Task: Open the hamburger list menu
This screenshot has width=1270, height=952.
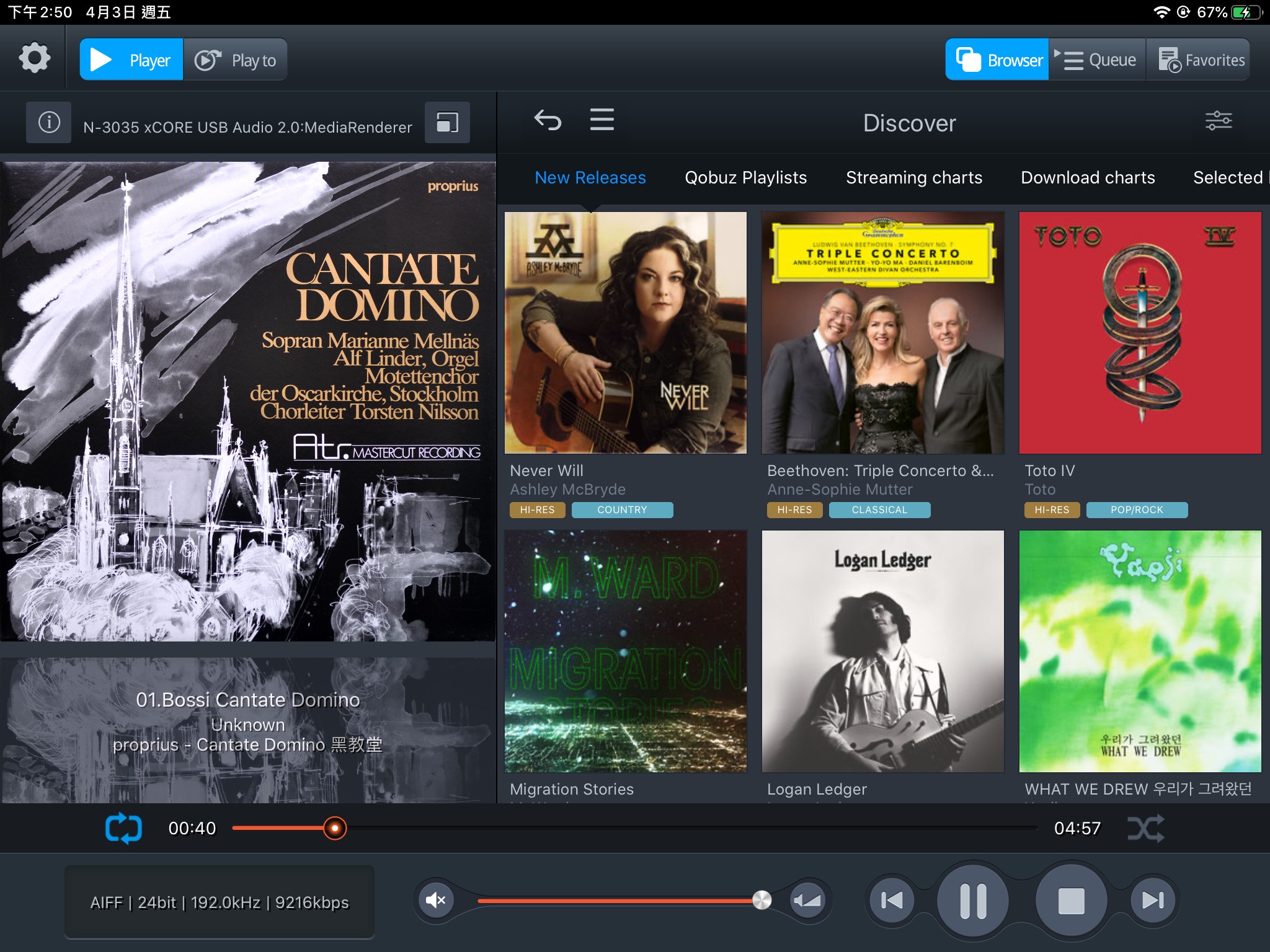Action: point(602,120)
